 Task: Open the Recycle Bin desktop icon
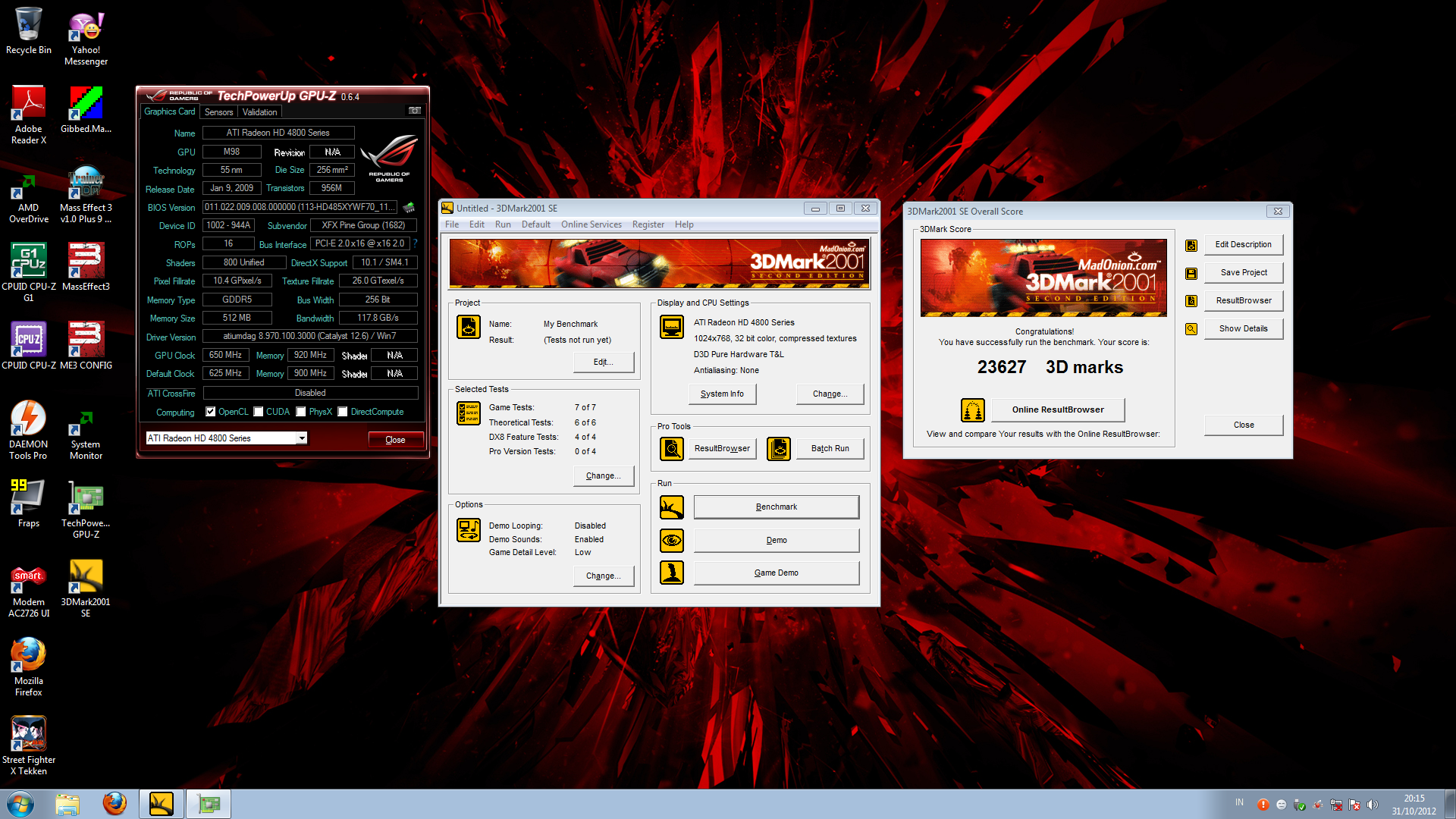click(x=28, y=31)
